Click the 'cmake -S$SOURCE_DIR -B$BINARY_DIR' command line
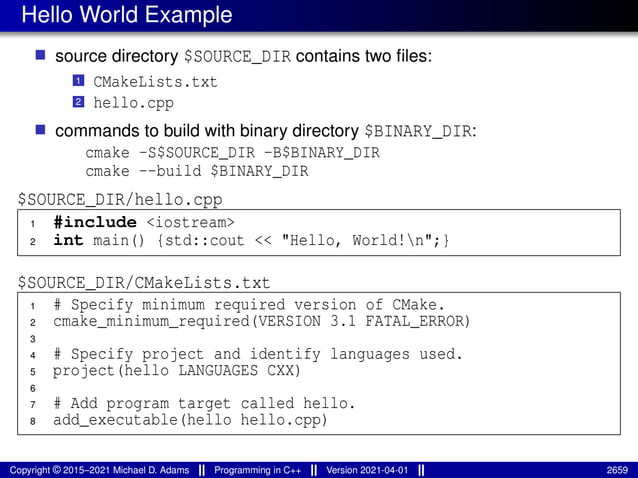 tap(232, 153)
